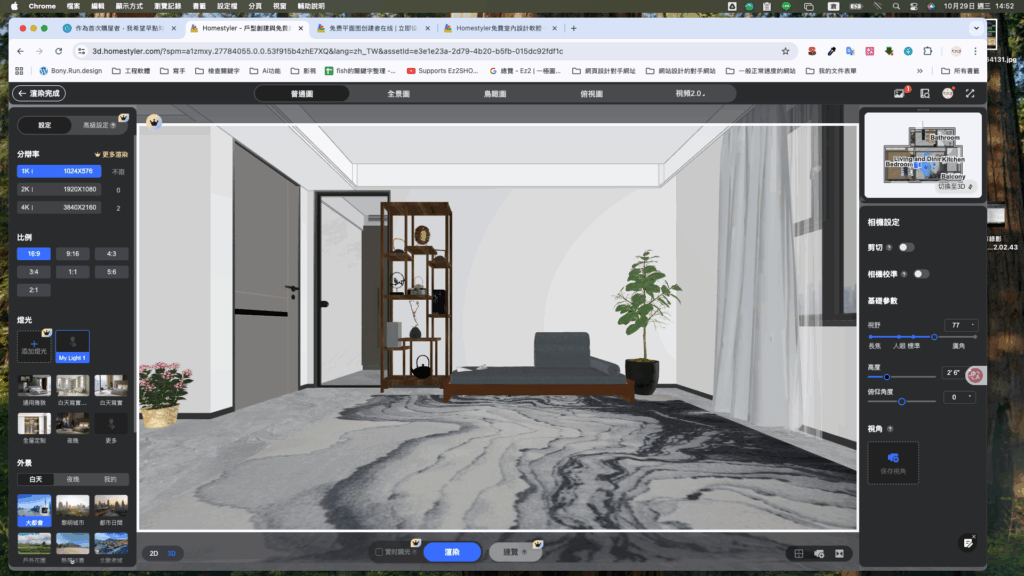The height and width of the screenshot is (576, 1024).
Task: Click the blue 渲染 render button
Action: pyautogui.click(x=452, y=552)
